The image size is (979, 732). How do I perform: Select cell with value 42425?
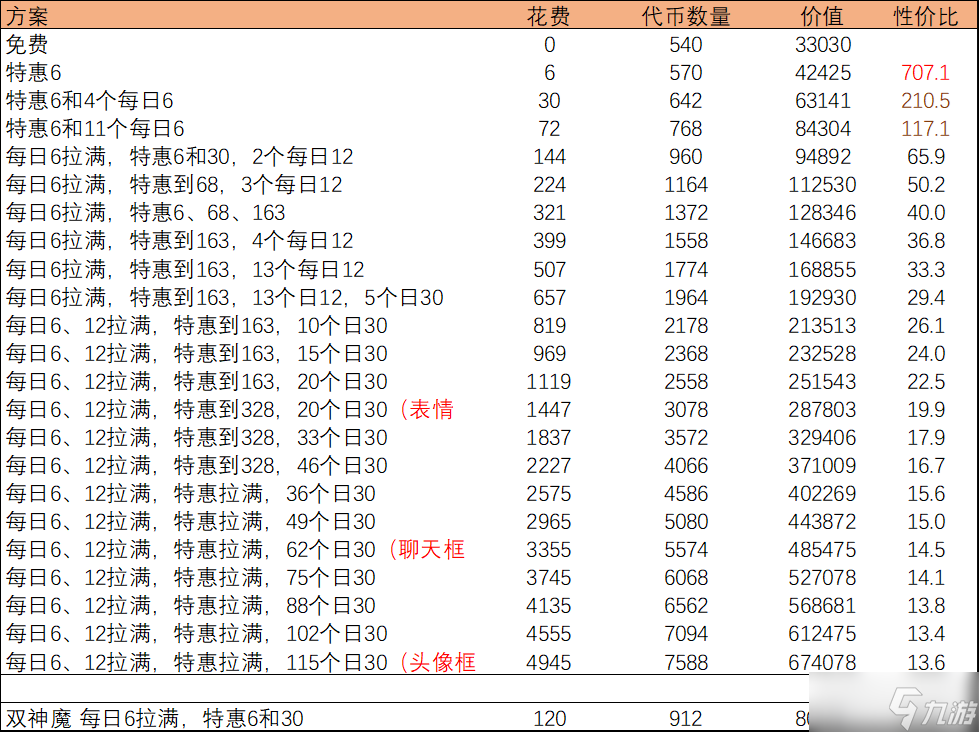pyautogui.click(x=823, y=72)
